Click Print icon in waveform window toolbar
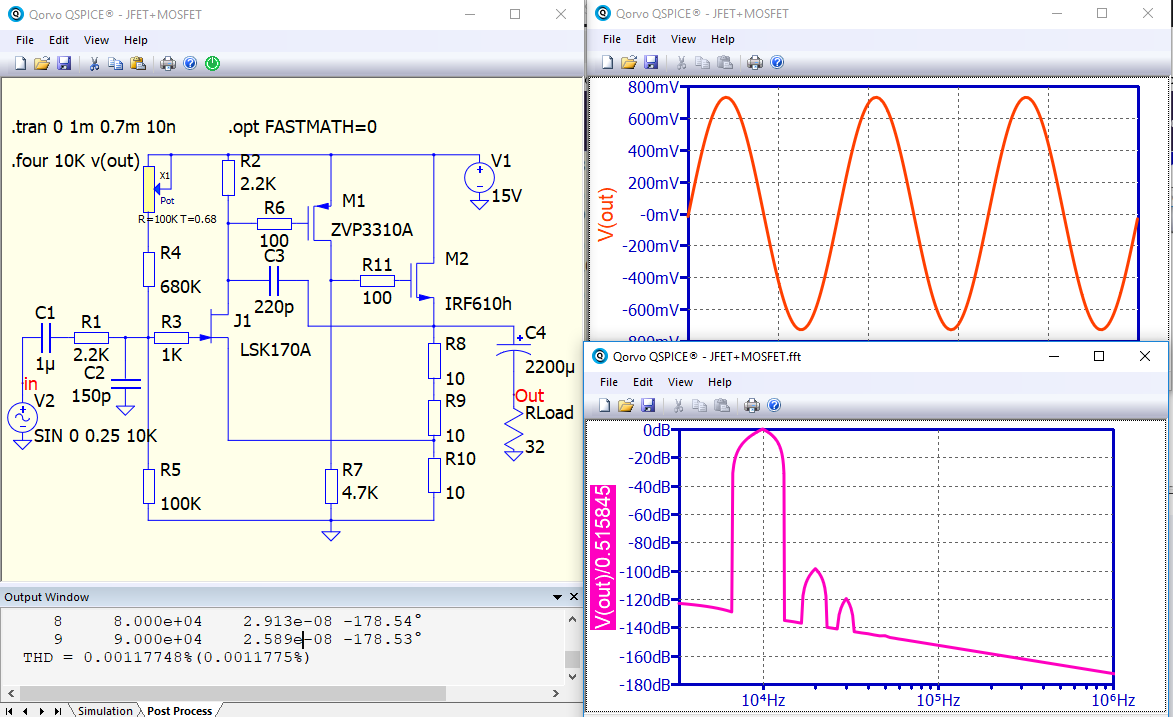 click(x=755, y=62)
